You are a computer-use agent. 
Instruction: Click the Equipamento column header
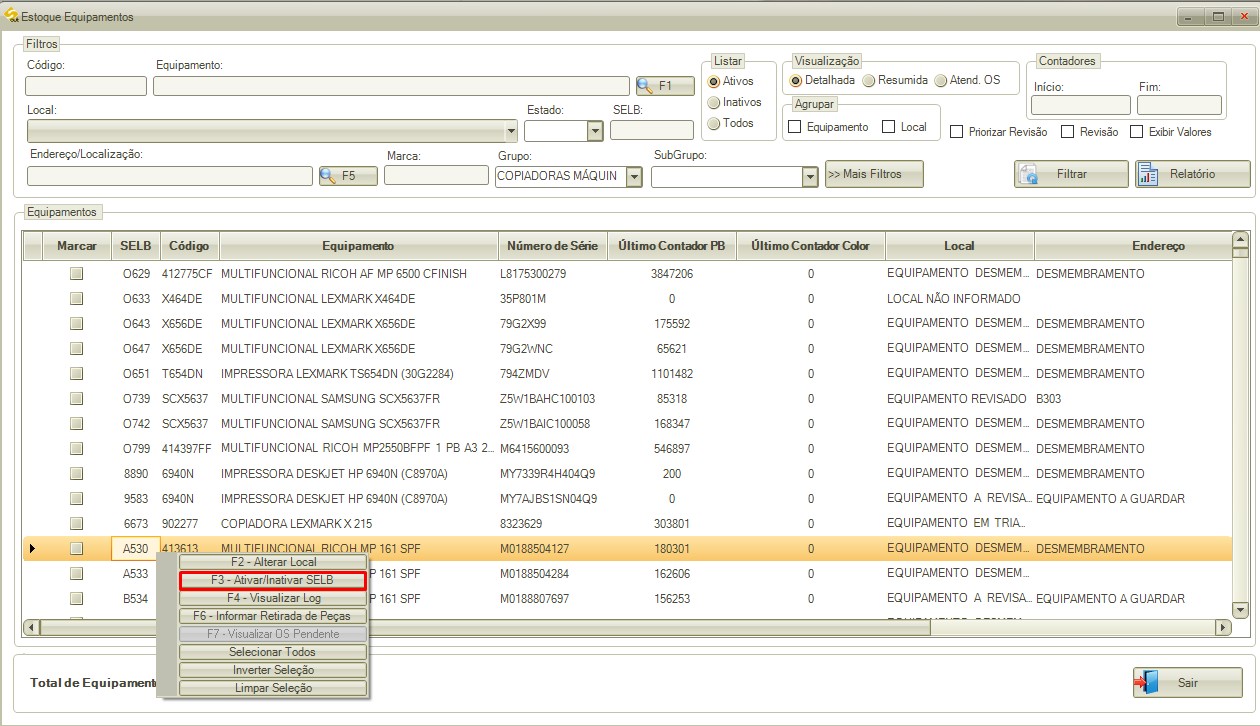(x=358, y=246)
